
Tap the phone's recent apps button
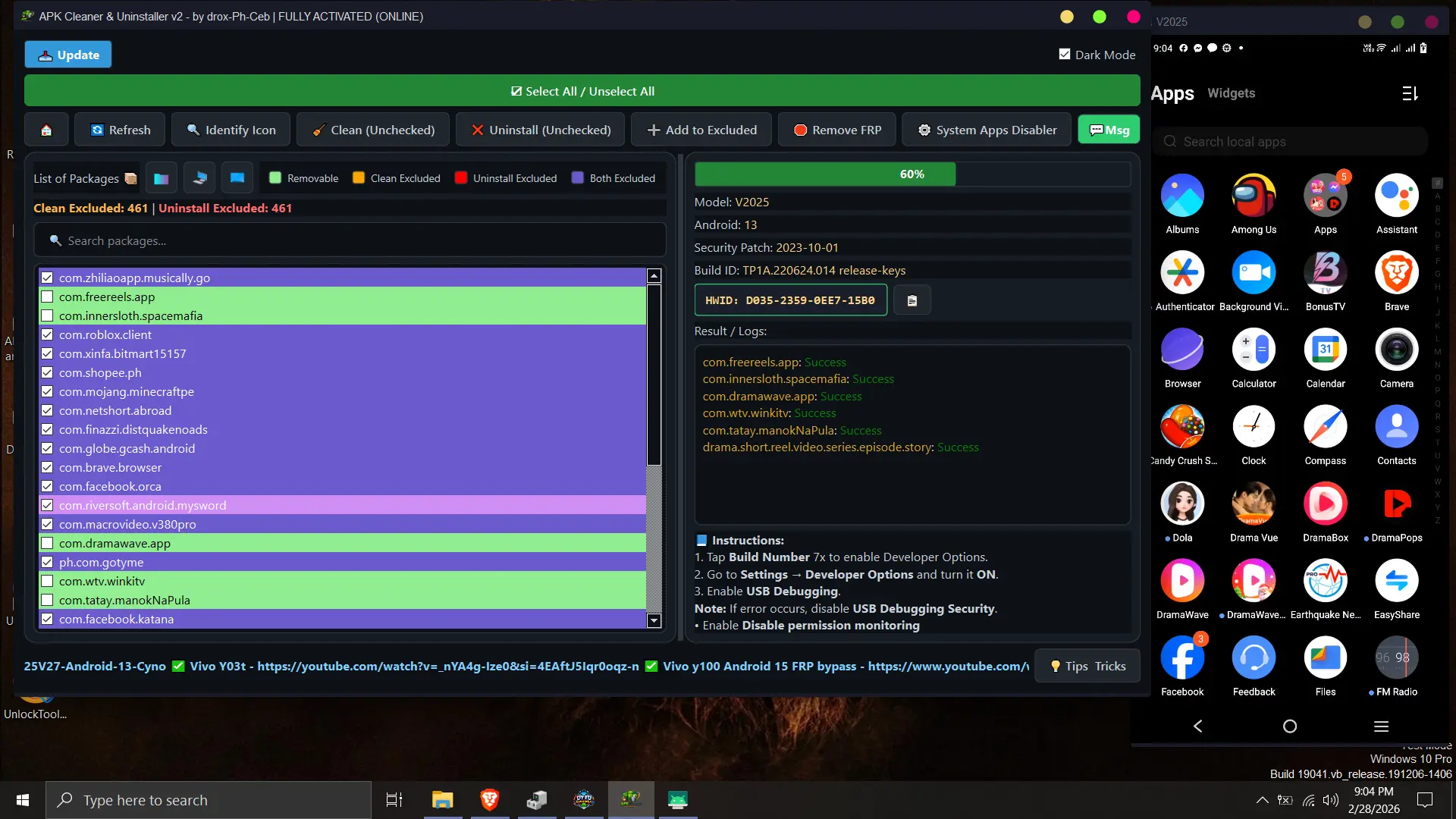coord(1381,726)
